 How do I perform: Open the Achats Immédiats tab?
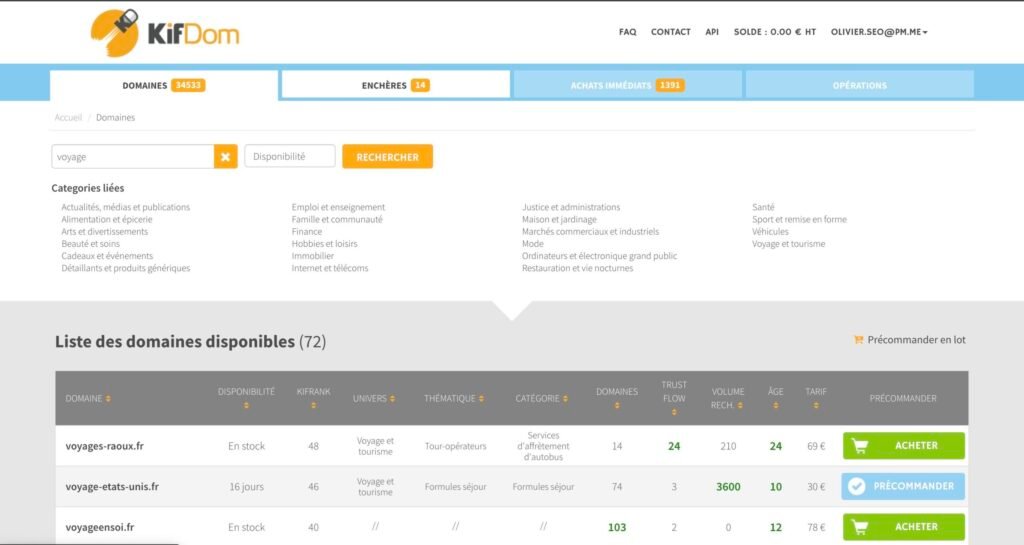point(627,85)
